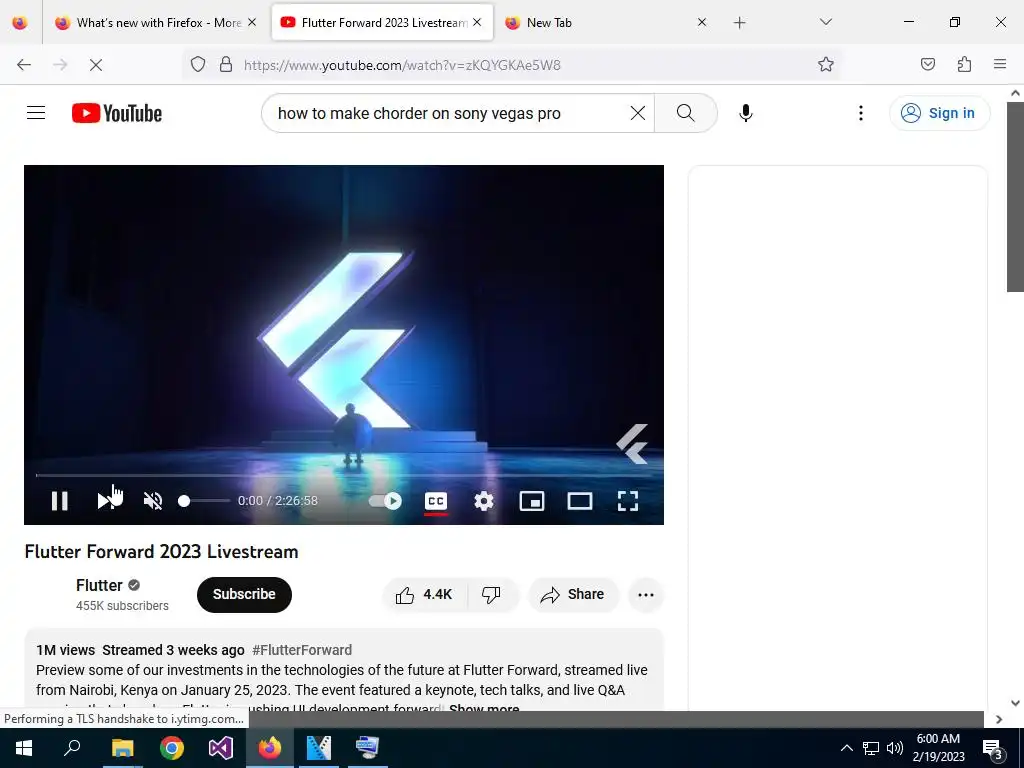
Task: Open the Extensions puzzle icon
Action: [x=965, y=64]
